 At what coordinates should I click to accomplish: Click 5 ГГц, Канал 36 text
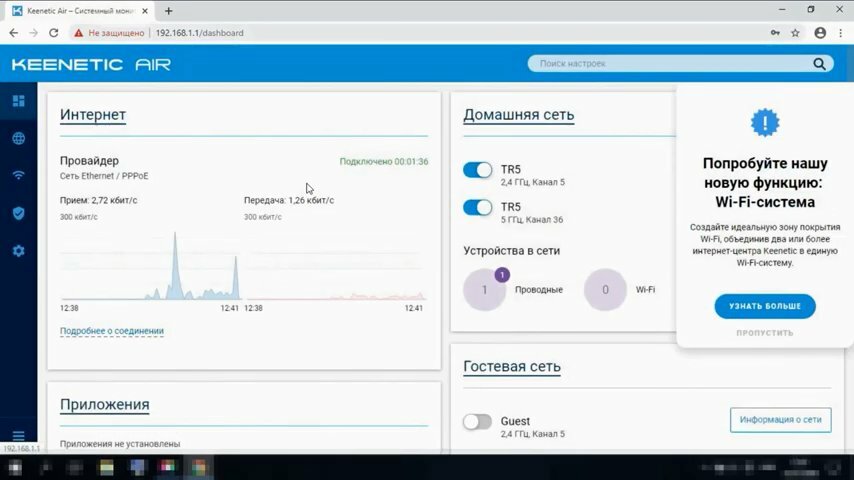point(532,220)
